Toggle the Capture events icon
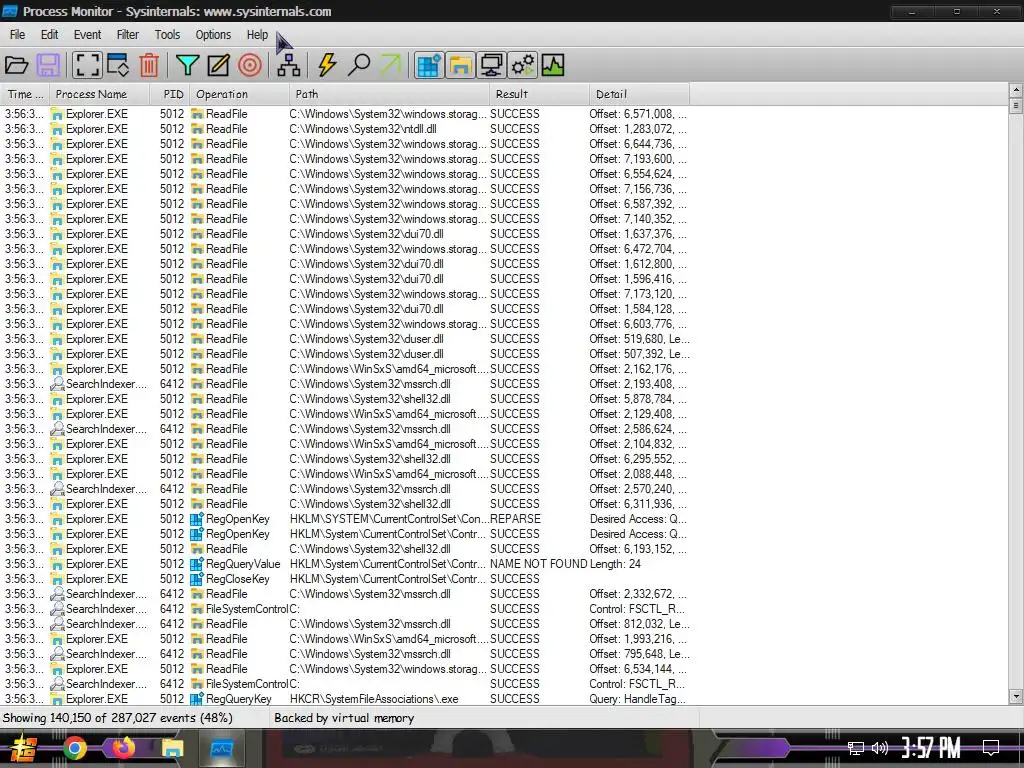This screenshot has height=768, width=1024. (87, 65)
